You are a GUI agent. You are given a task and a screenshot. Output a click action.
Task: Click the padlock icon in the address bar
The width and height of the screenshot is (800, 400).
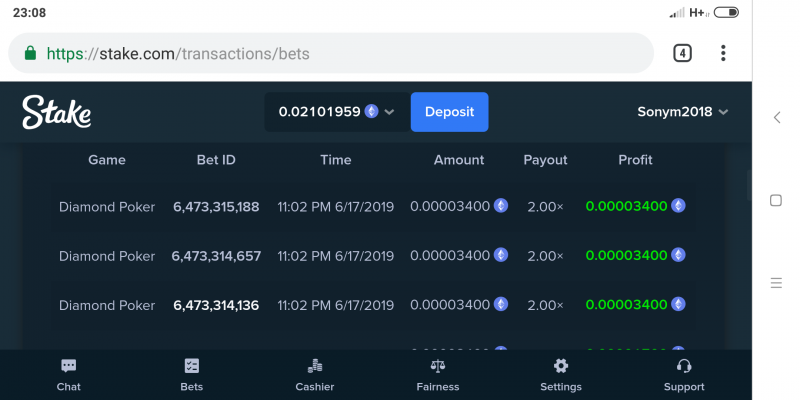click(30, 53)
